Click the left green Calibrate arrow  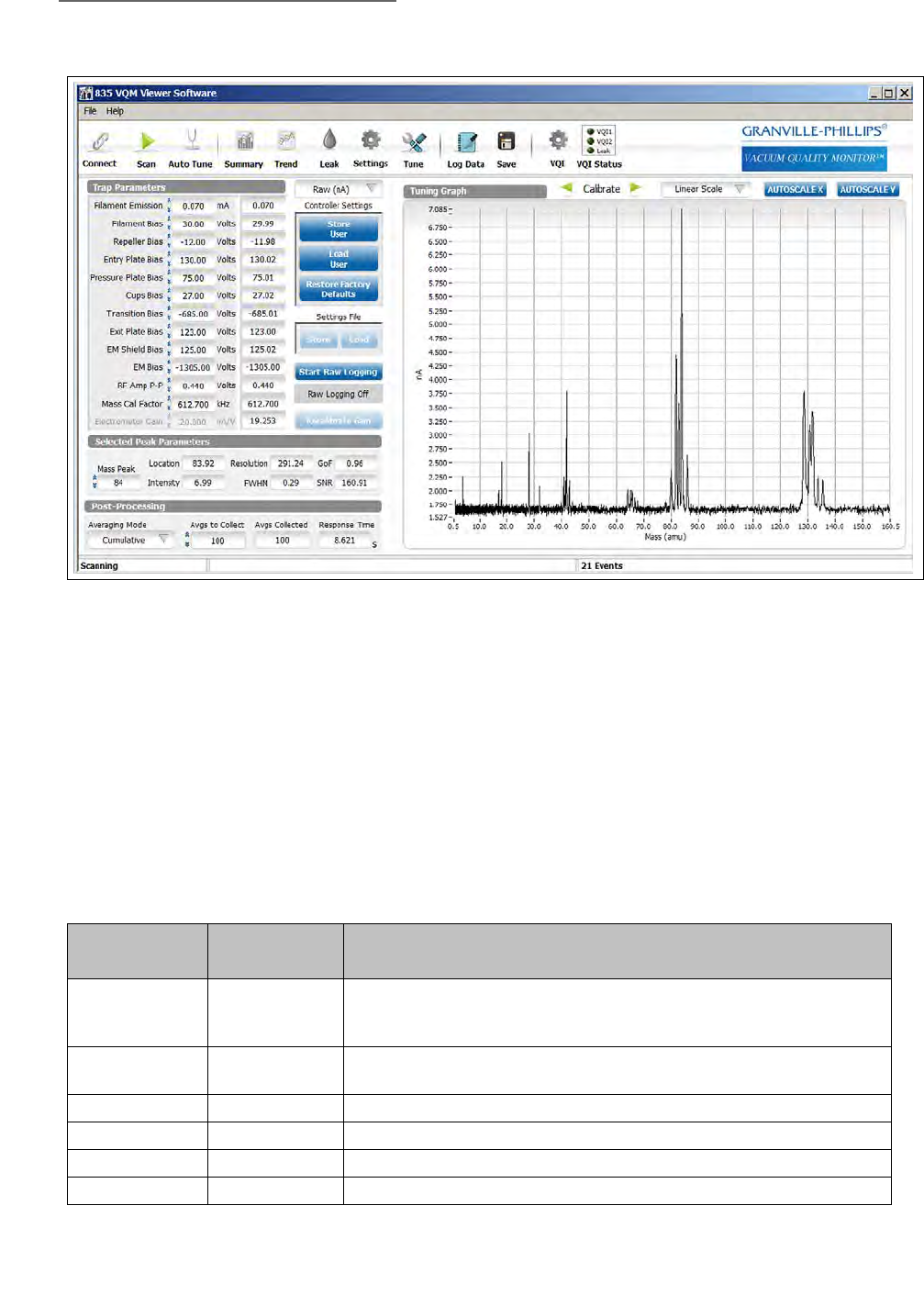566,188
